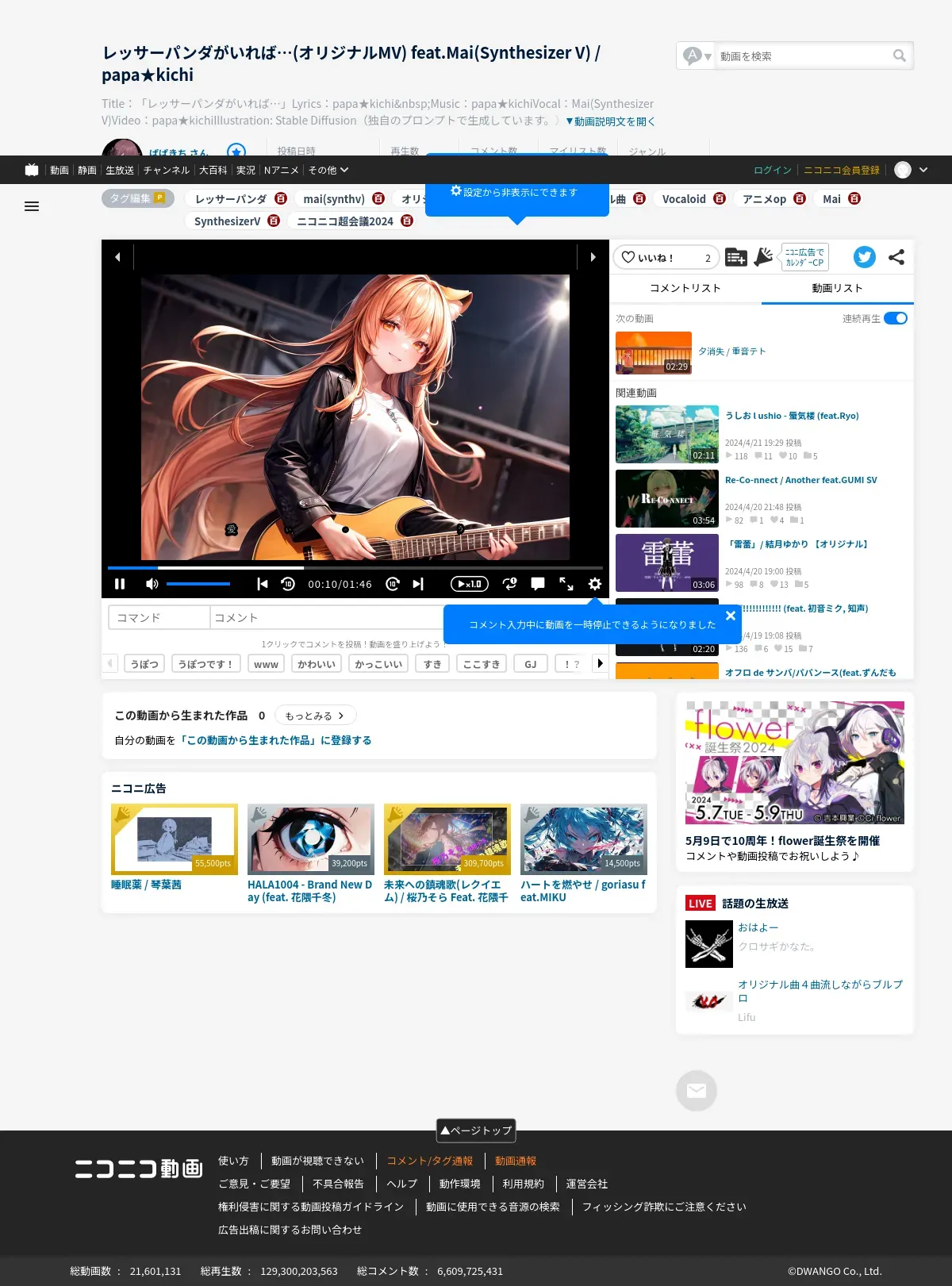
Task: Open flower誕生祭2024 banner
Action: pyautogui.click(x=795, y=763)
